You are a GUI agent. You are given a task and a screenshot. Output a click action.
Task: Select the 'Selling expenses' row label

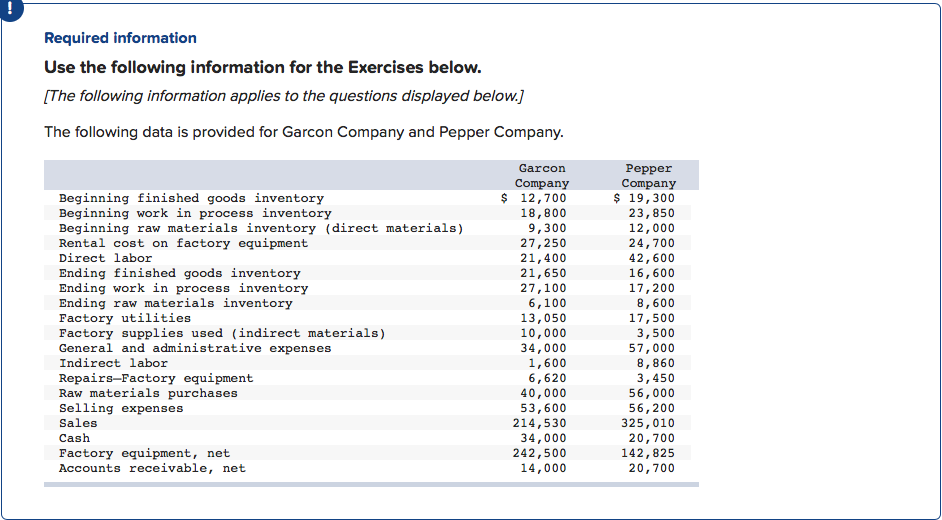(x=121, y=408)
